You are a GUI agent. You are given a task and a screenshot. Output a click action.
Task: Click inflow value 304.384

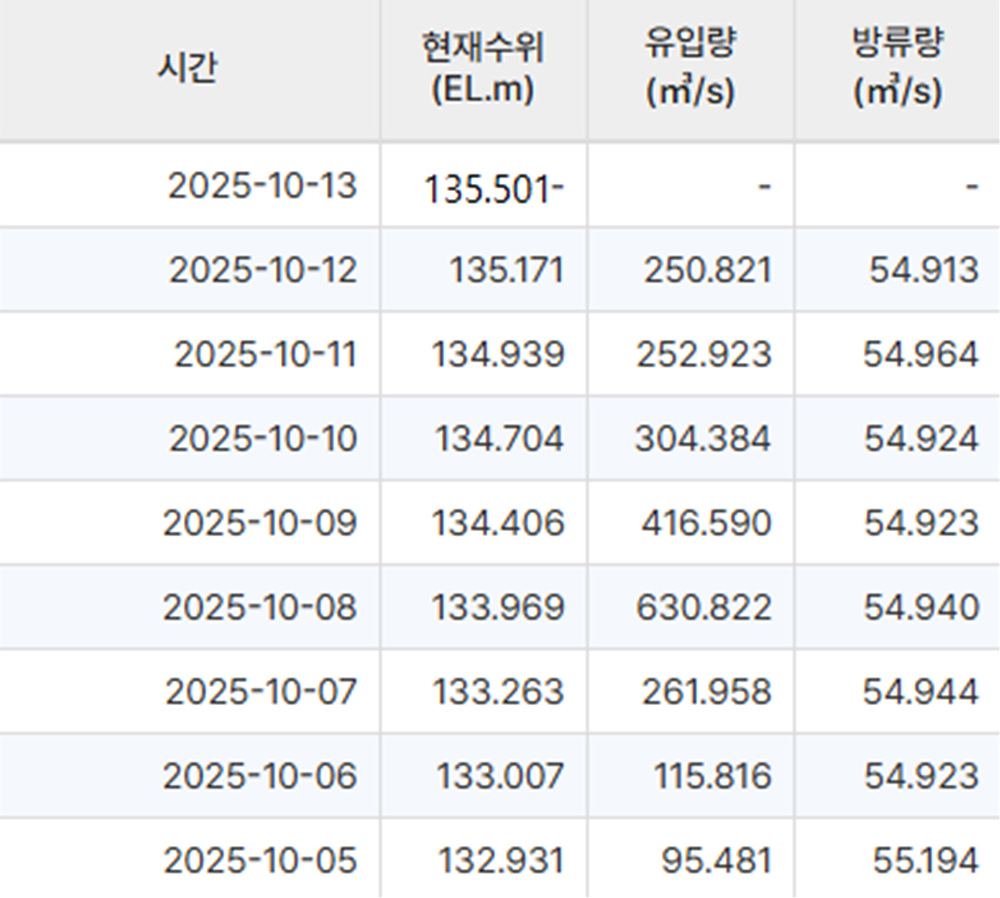pos(703,438)
